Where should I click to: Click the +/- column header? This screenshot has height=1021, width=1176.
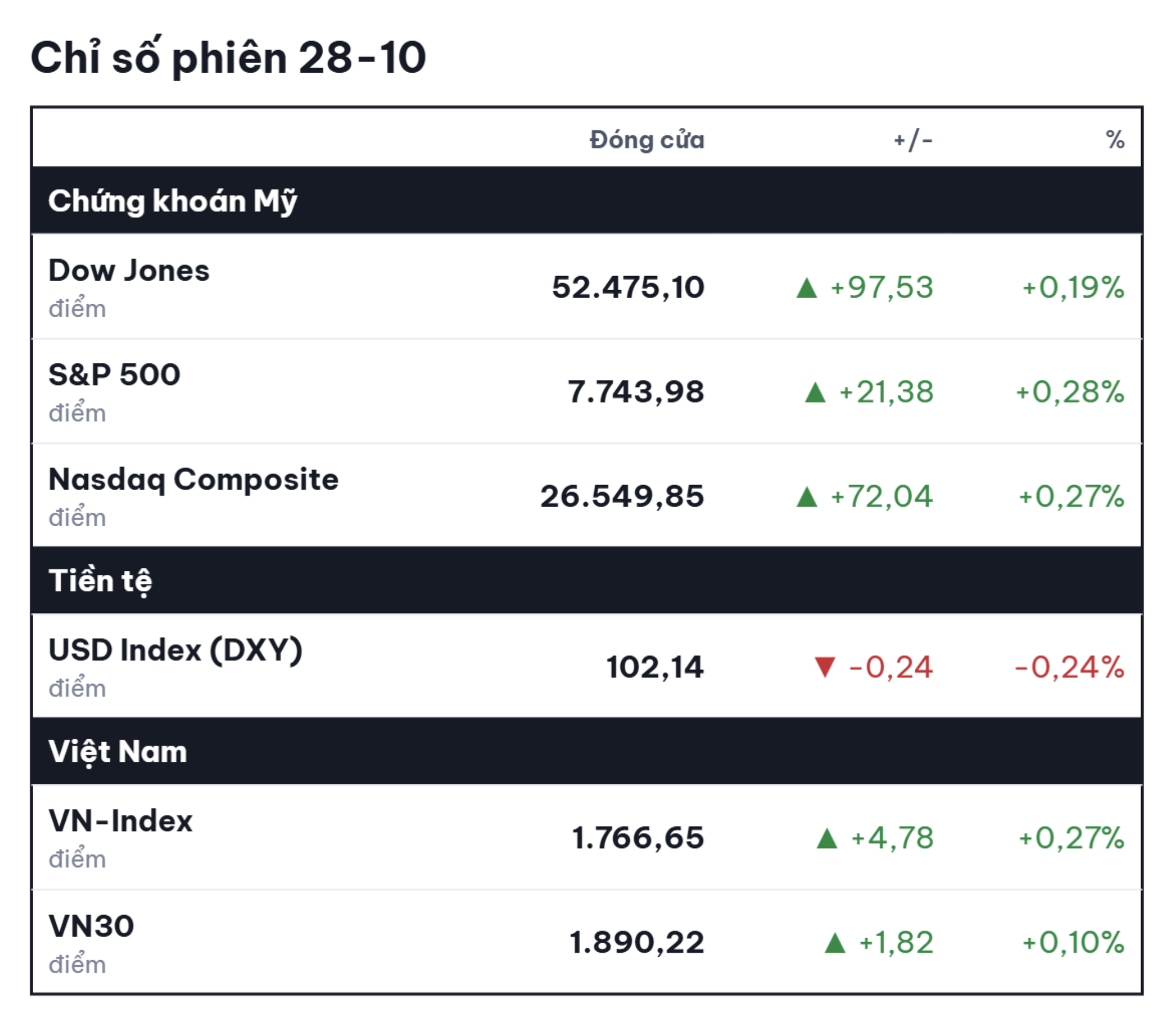913,140
